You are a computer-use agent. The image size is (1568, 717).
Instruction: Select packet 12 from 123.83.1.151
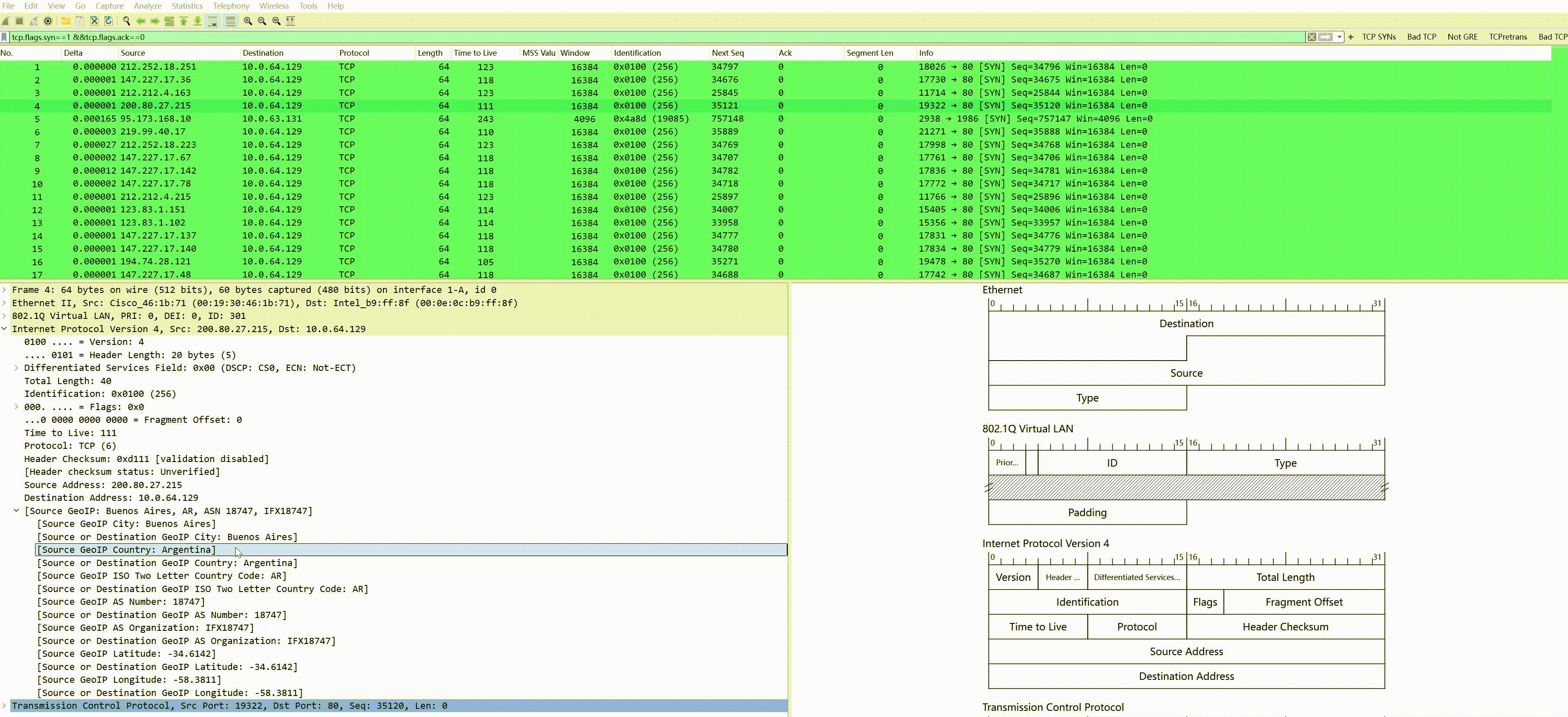pyautogui.click(x=775, y=210)
